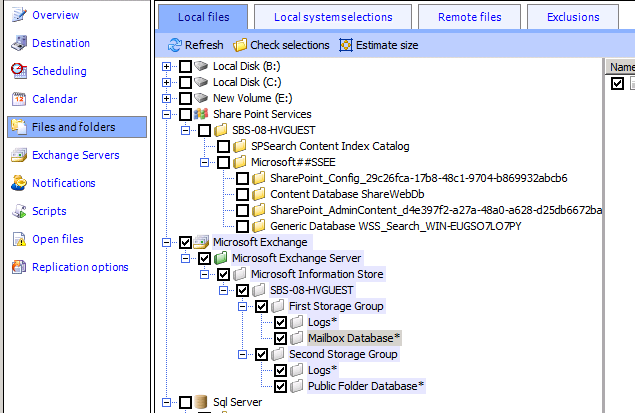
Task: Collapse the Microsoft Exchange node
Action: [x=166, y=242]
